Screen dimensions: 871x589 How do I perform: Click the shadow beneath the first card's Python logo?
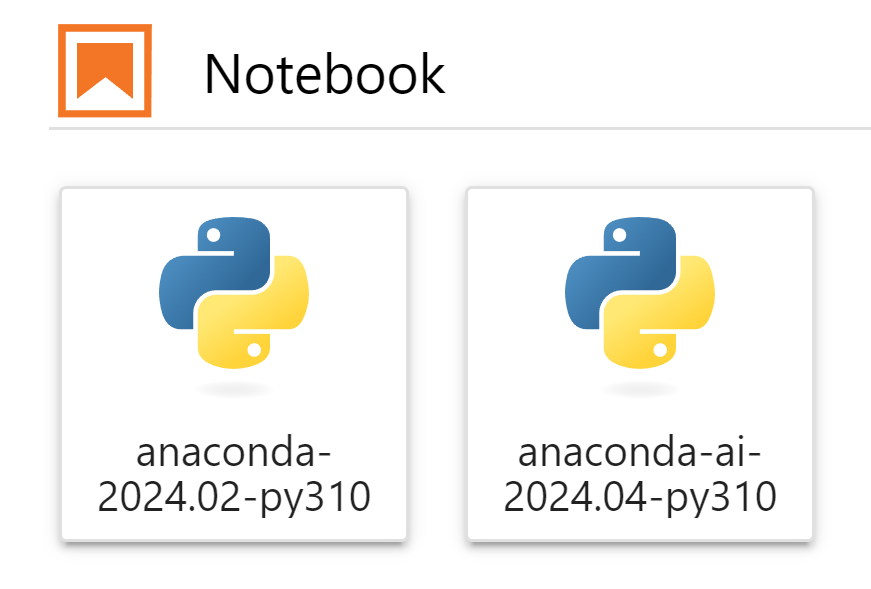pos(234,390)
